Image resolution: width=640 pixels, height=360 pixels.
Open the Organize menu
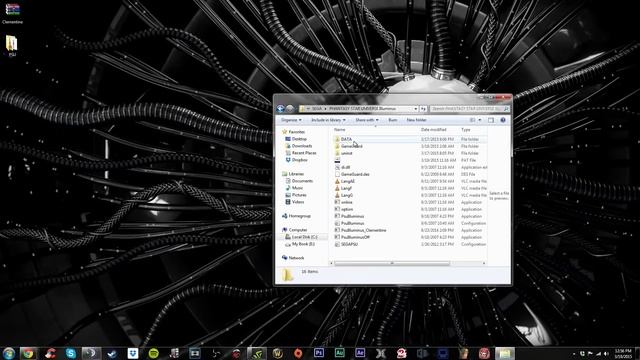click(291, 120)
